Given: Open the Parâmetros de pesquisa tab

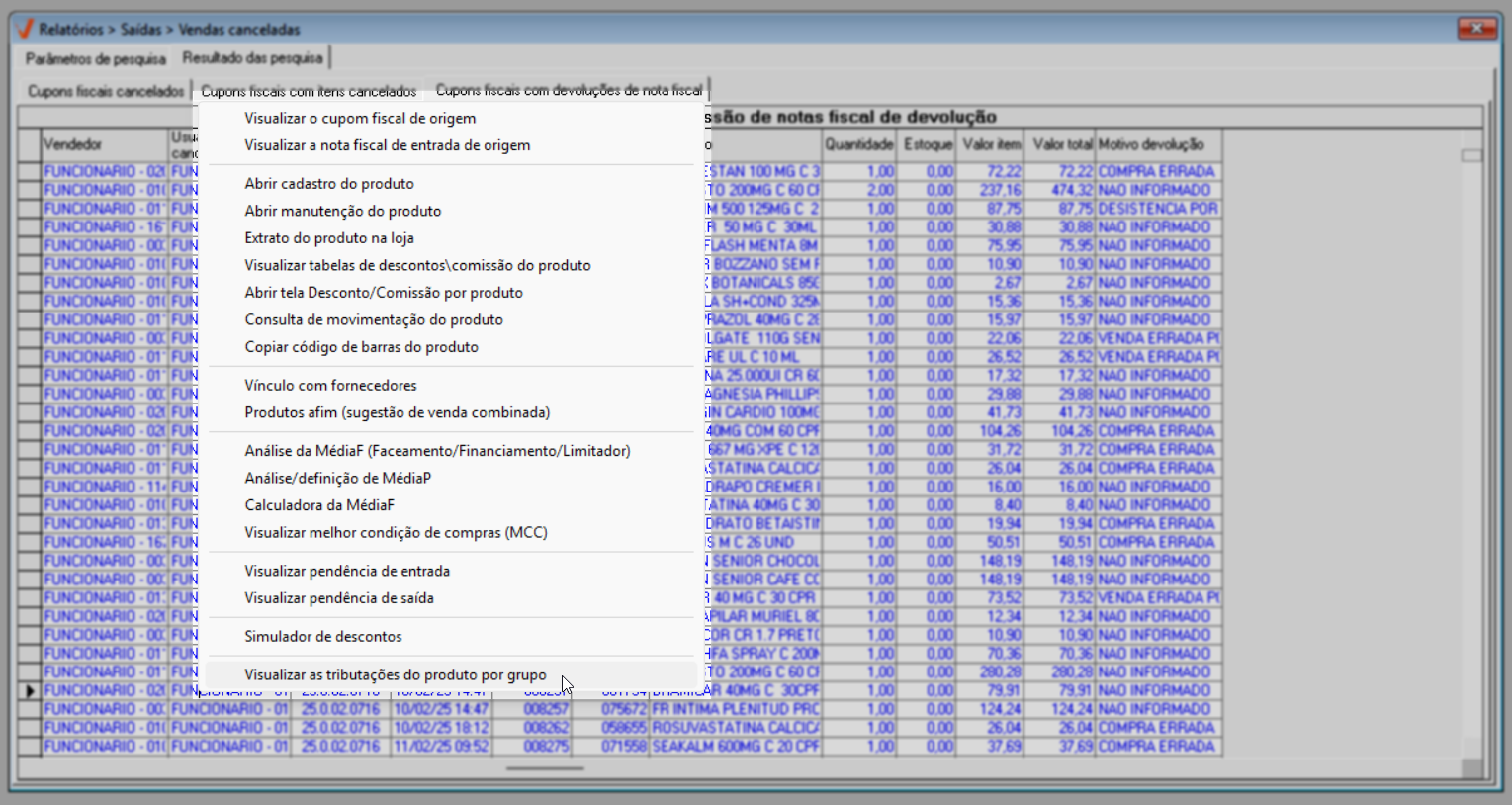Looking at the screenshot, I should 96,58.
